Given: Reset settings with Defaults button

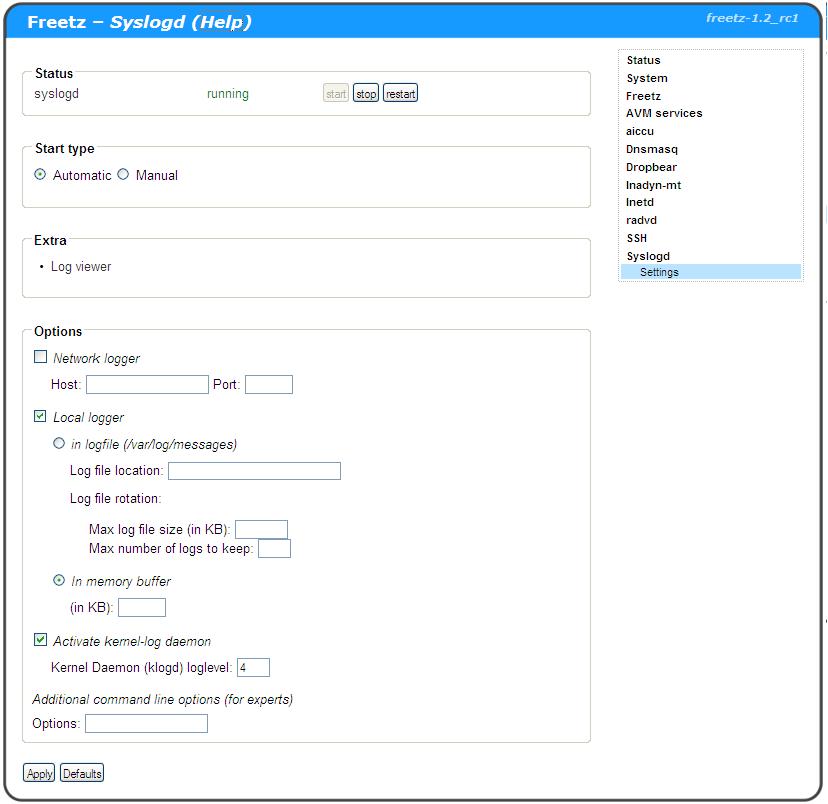Looking at the screenshot, I should (x=82, y=773).
